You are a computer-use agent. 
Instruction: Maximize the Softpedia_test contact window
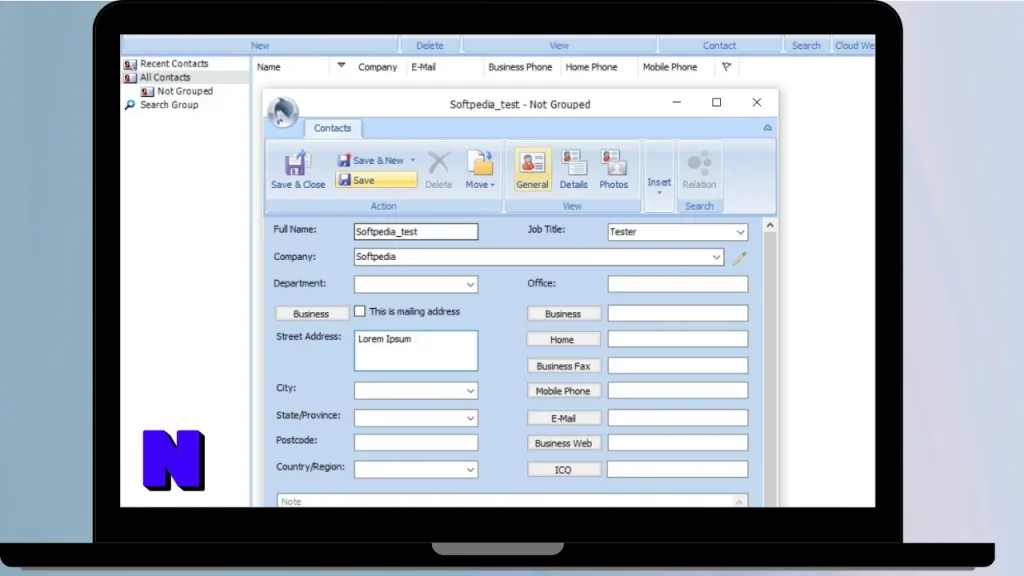[x=716, y=103]
